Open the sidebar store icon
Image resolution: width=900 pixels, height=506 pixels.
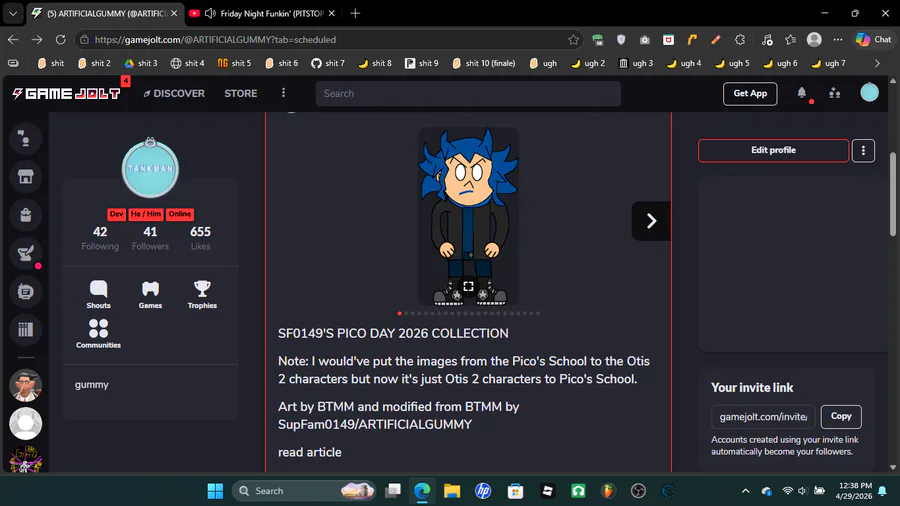[25, 177]
